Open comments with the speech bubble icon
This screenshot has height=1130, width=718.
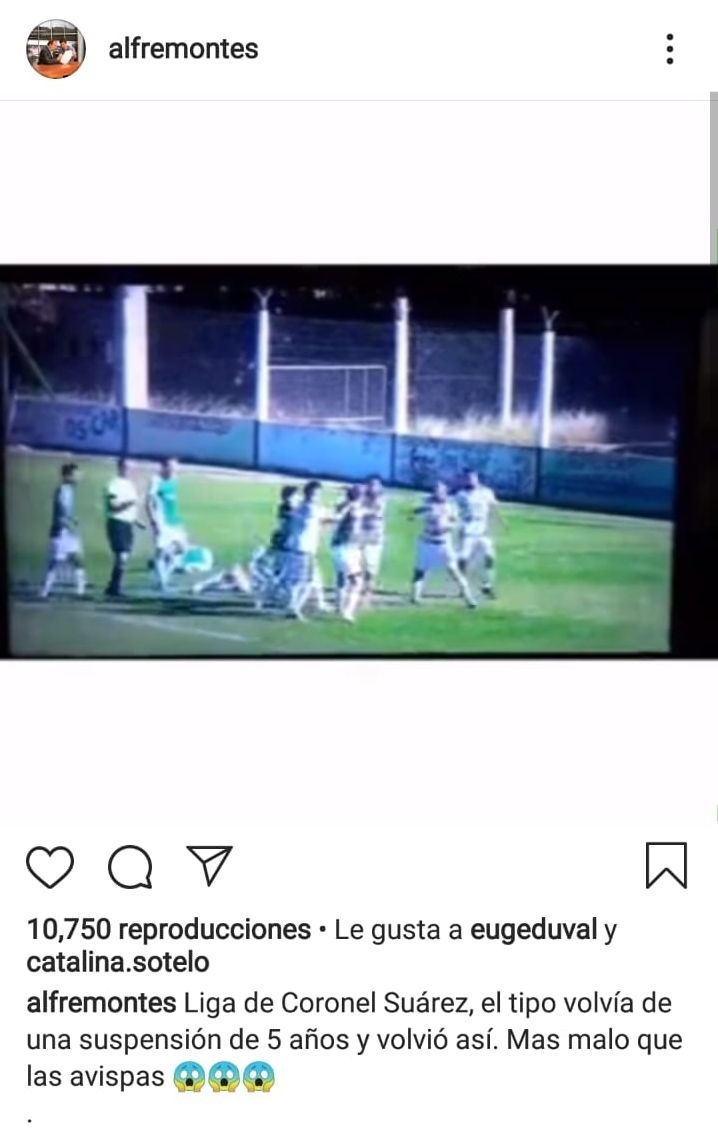pyautogui.click(x=130, y=867)
